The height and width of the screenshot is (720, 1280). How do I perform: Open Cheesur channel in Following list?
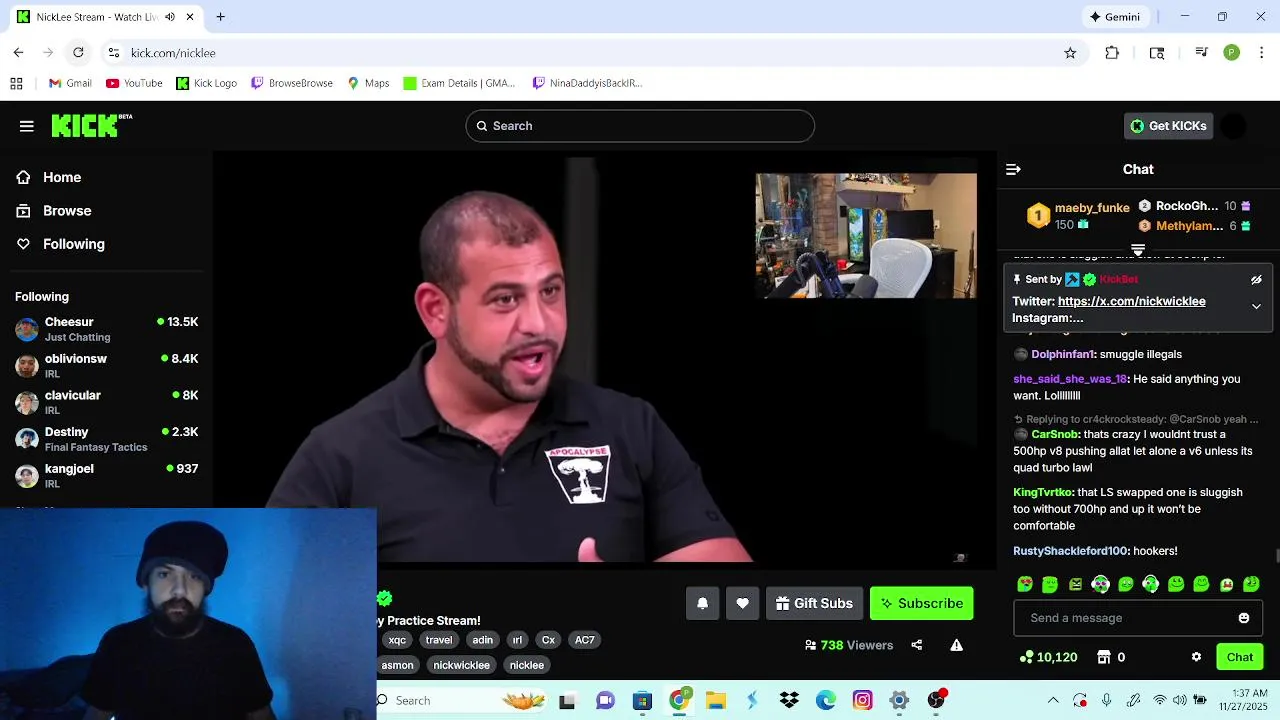(x=106, y=329)
